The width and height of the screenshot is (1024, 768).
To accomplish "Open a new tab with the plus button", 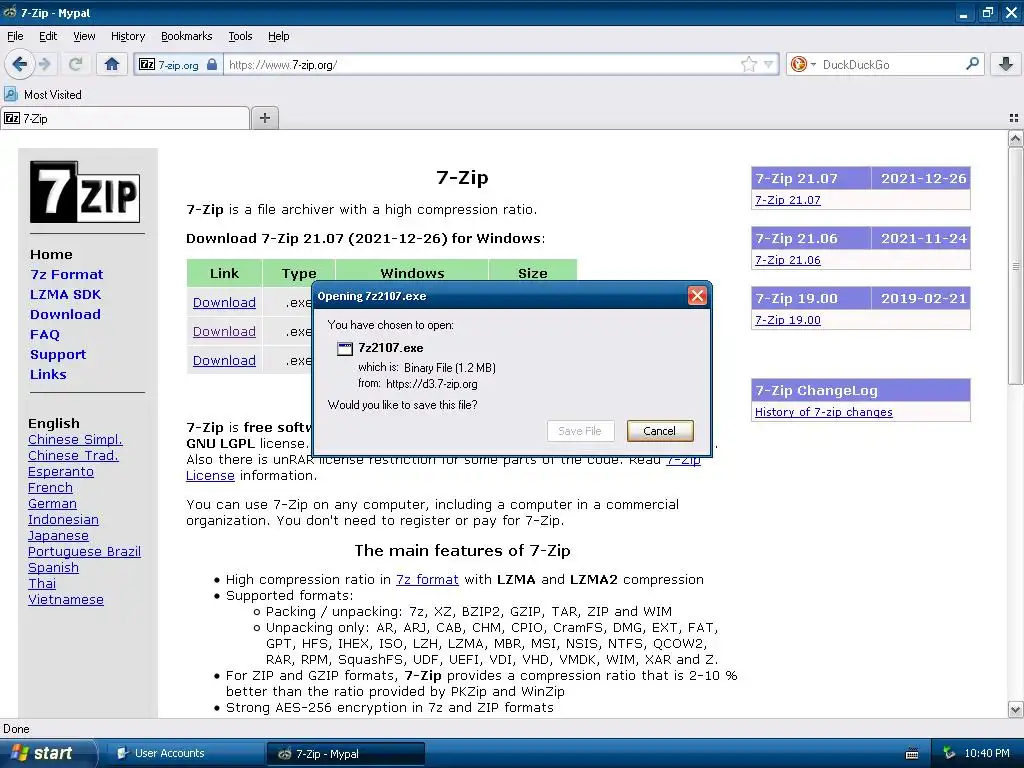I will (264, 118).
